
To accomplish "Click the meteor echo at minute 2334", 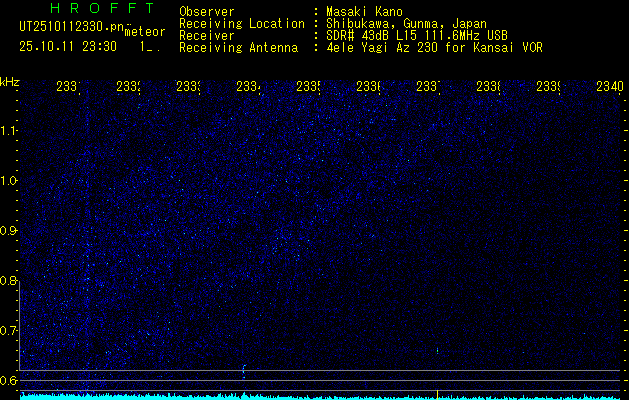I will coord(243,371).
